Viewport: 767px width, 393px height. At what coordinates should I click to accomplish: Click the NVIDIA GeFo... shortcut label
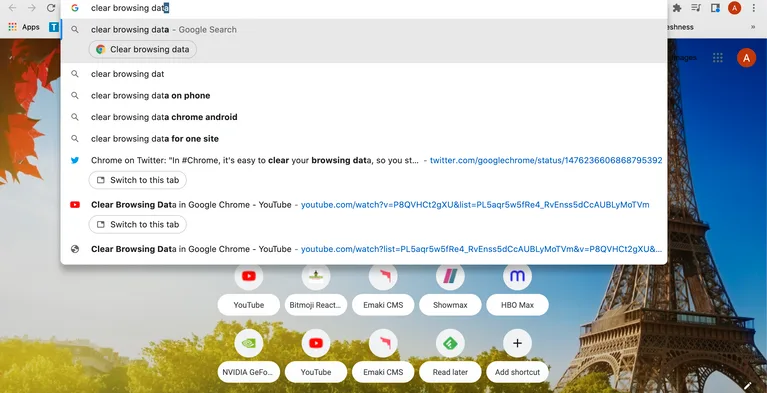[248, 372]
